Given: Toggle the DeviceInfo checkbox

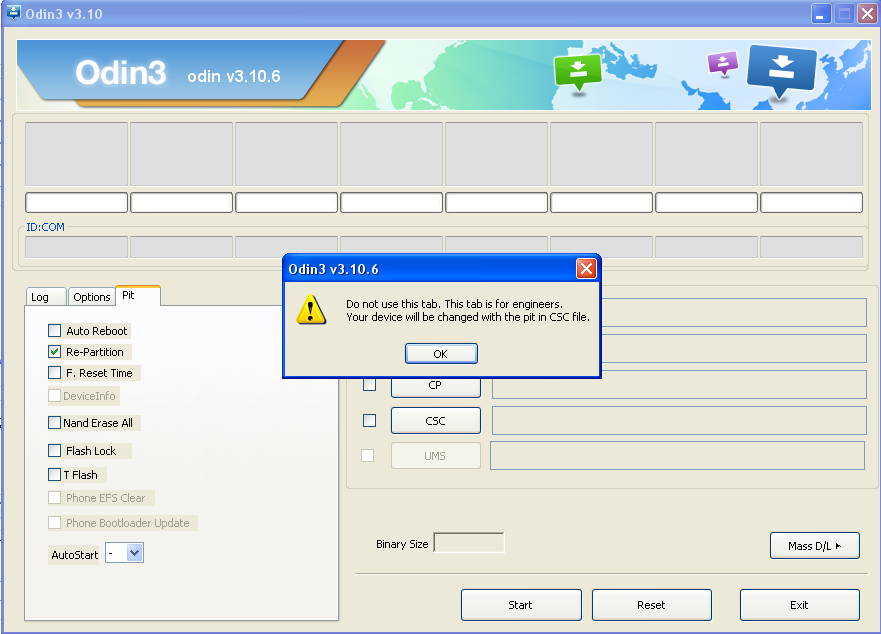Looking at the screenshot, I should point(55,396).
